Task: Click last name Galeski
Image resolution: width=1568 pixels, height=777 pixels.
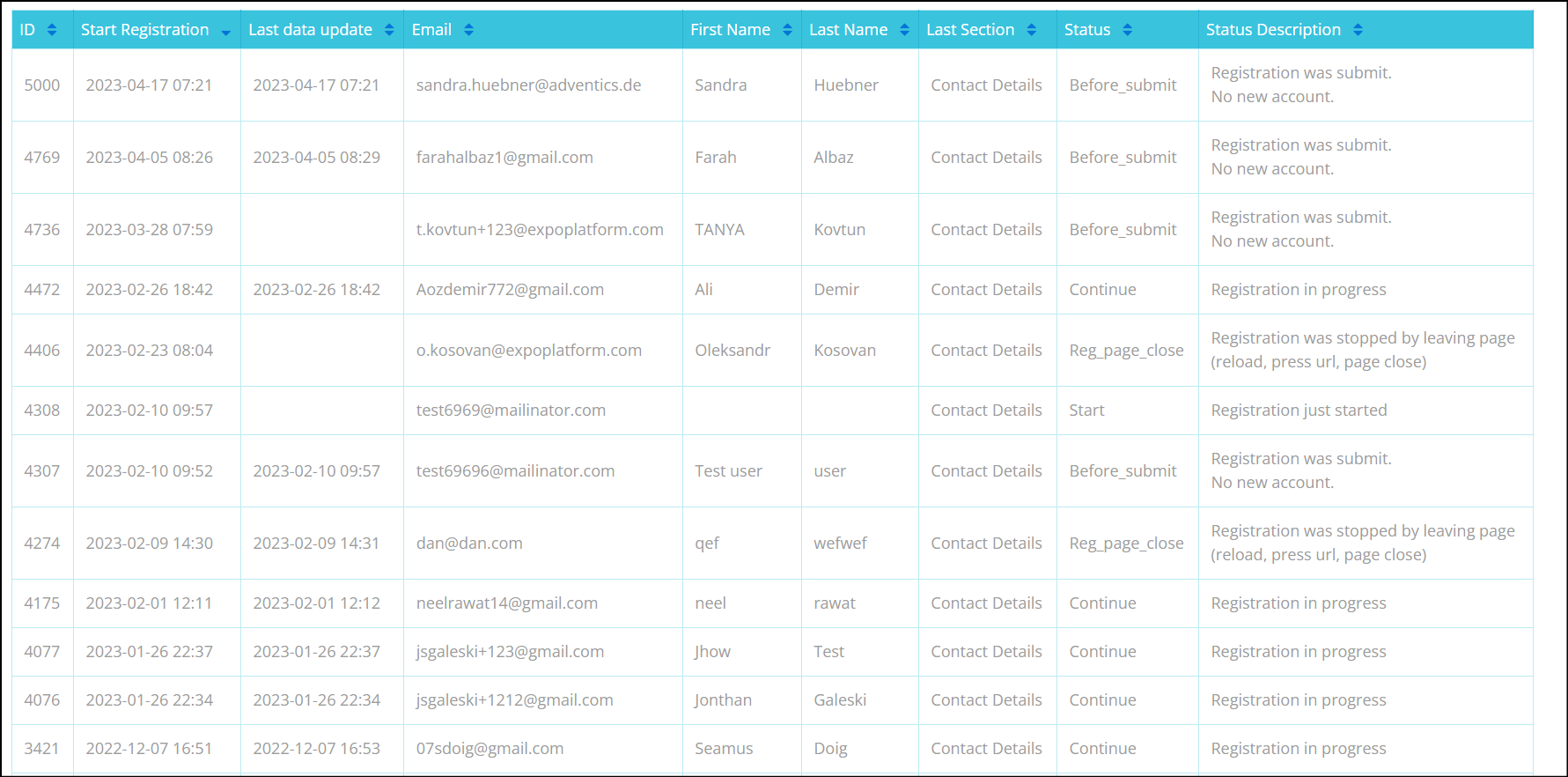Action: [840, 700]
